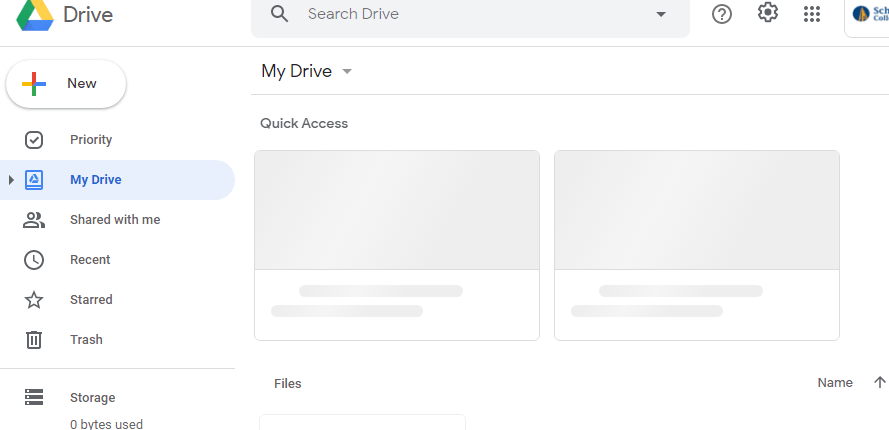Open the Settings gear icon
The image size is (889, 430).
coord(768,13)
